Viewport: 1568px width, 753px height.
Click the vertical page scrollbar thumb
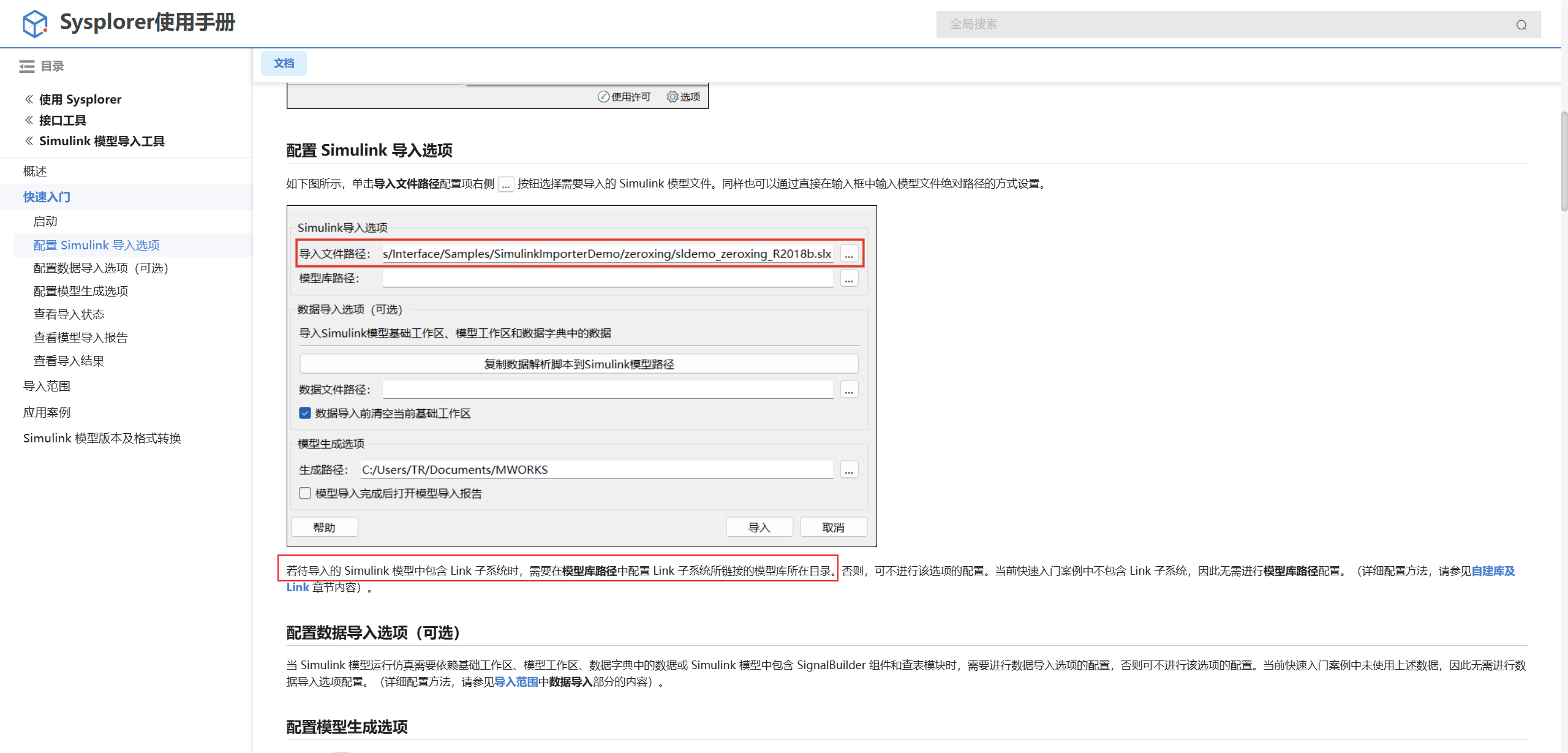point(1564,161)
